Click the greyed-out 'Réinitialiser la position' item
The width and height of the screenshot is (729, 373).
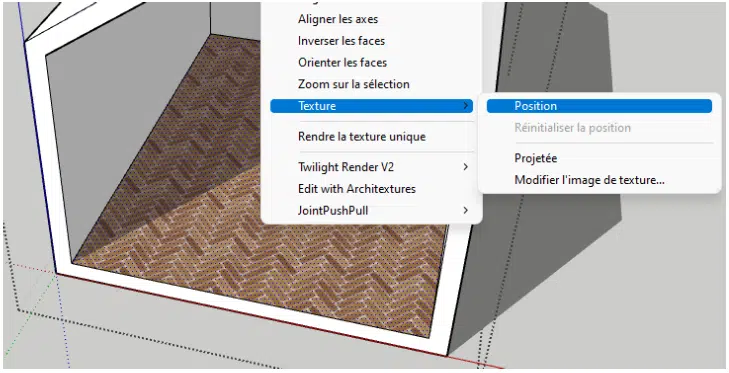point(572,128)
